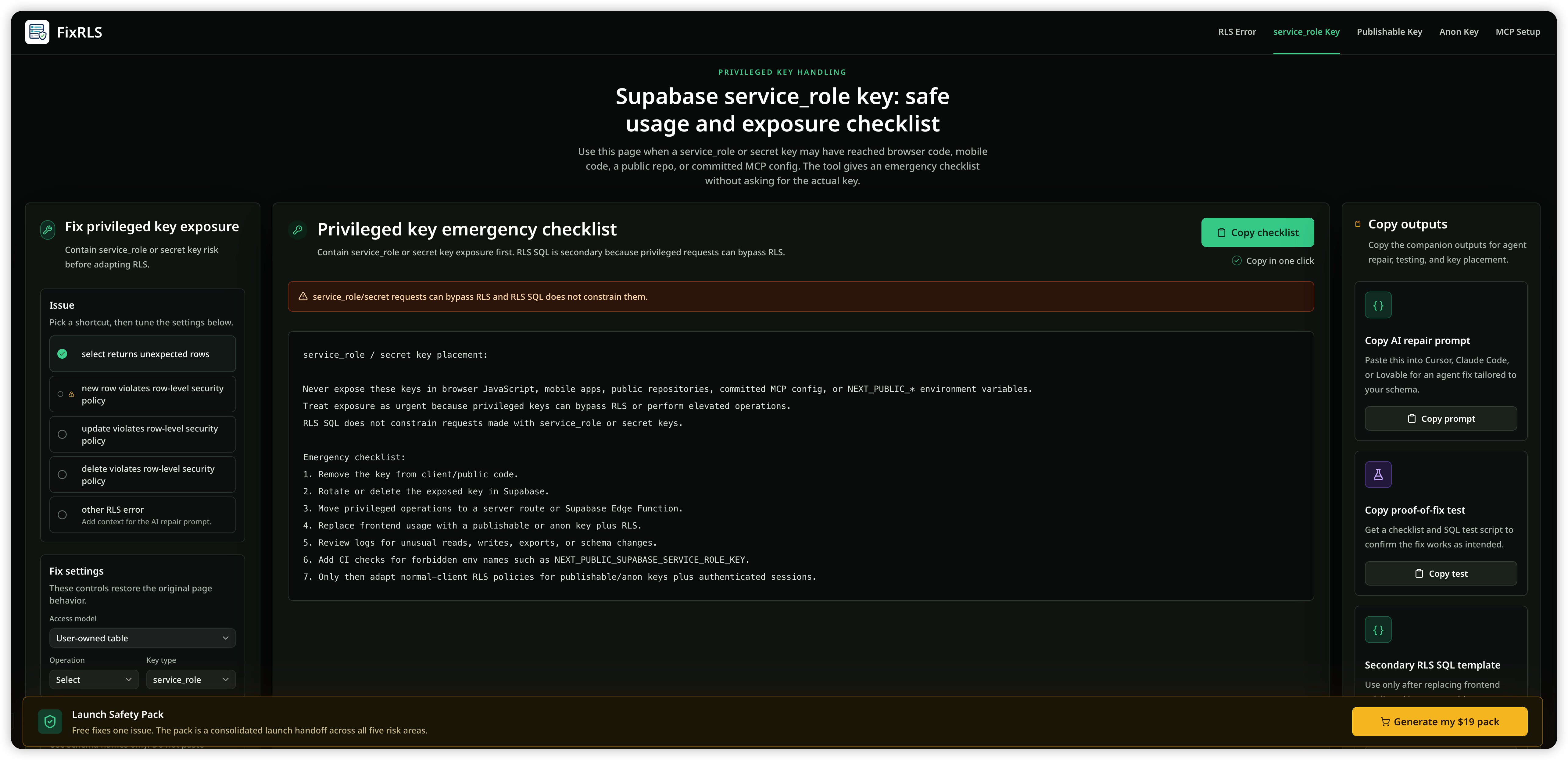This screenshot has height=760, width=1568.
Task: Click the braces icon above Secondary RLS SQL template
Action: click(x=1378, y=630)
